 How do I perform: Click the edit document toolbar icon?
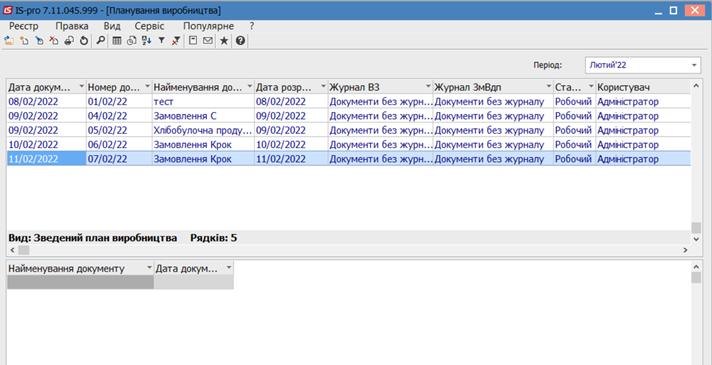click(39, 41)
